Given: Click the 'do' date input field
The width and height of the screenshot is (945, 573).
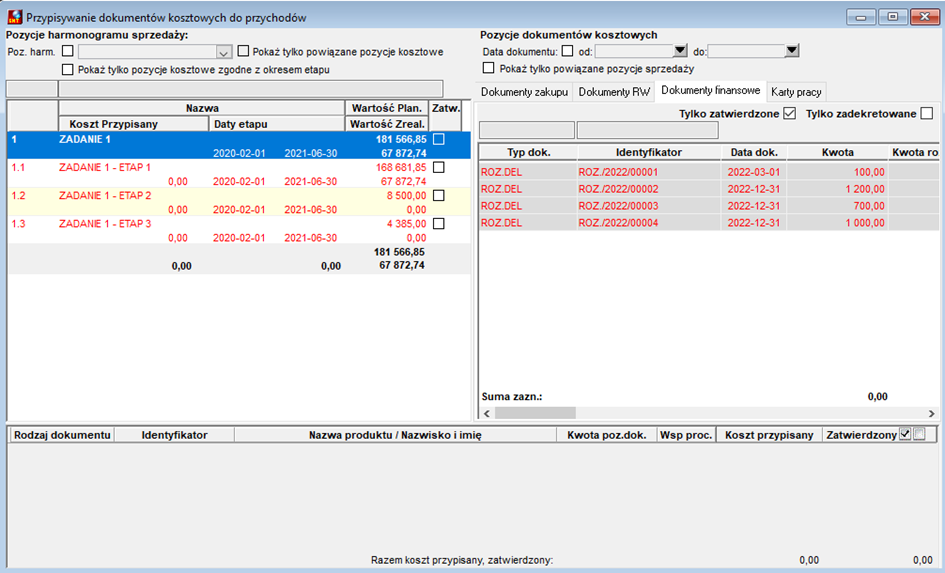Looking at the screenshot, I should pyautogui.click(x=746, y=52).
